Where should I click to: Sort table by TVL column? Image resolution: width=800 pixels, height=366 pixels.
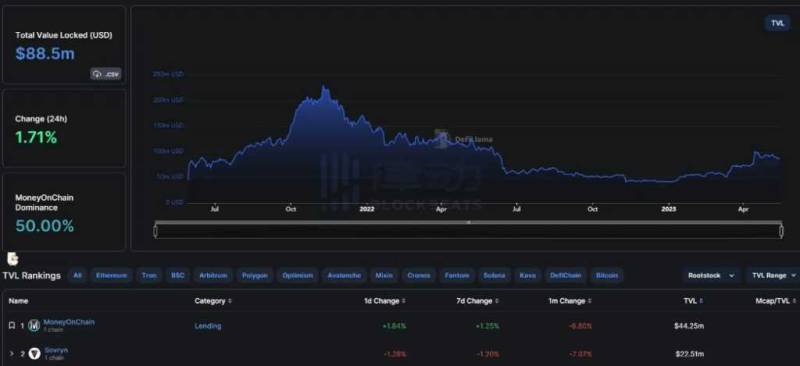click(693, 301)
